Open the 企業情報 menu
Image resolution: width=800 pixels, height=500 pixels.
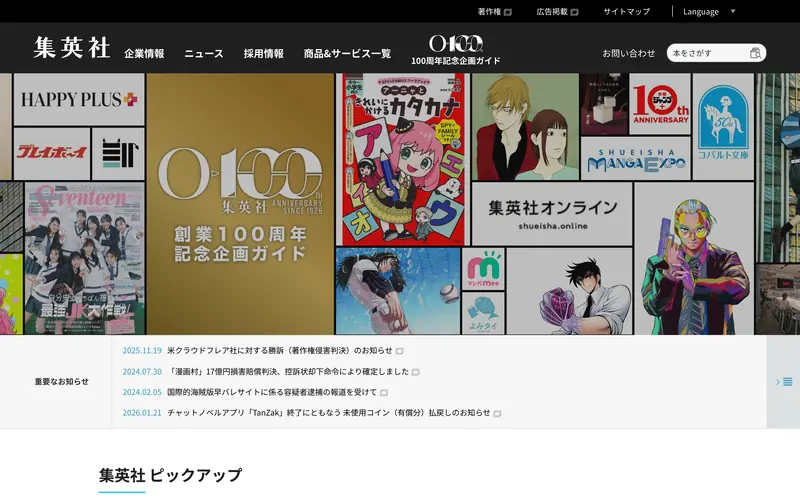click(144, 54)
